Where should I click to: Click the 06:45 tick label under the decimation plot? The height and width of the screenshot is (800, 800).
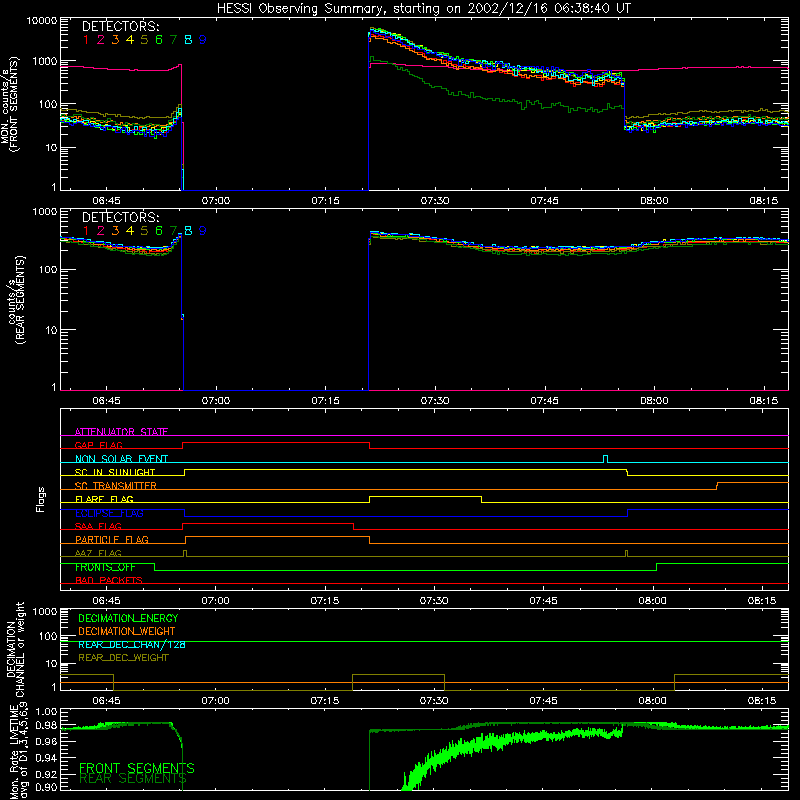[x=106, y=701]
